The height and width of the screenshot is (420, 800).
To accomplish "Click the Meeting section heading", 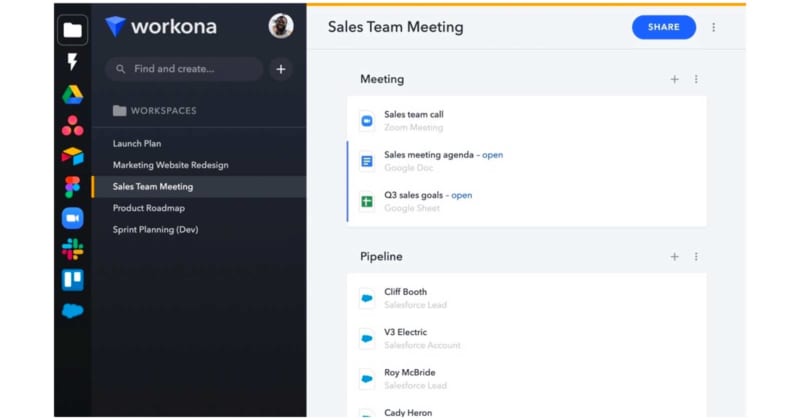I will tap(382, 79).
